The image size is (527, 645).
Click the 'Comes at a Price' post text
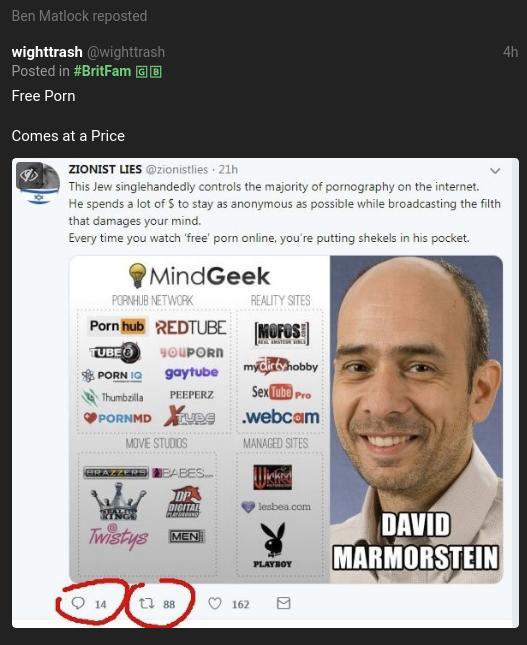68,136
